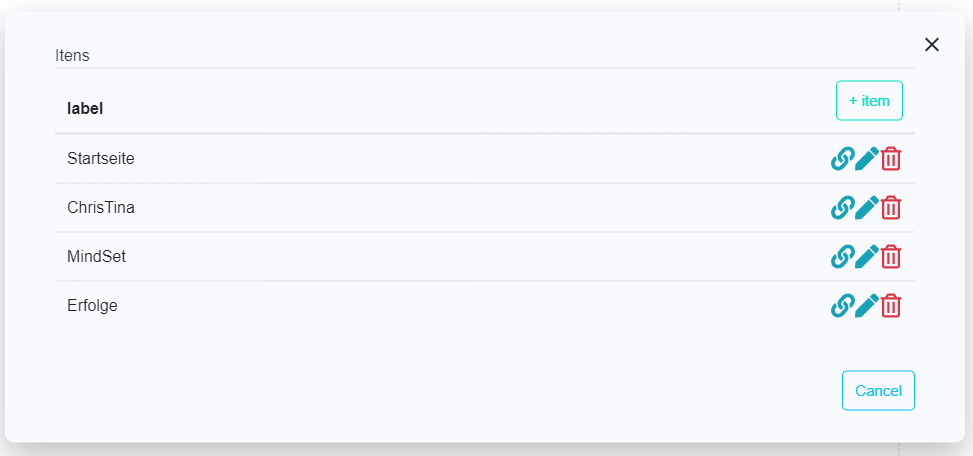Viewport: 973px width, 456px height.
Task: Click the Erfolge row label
Action: tap(92, 306)
